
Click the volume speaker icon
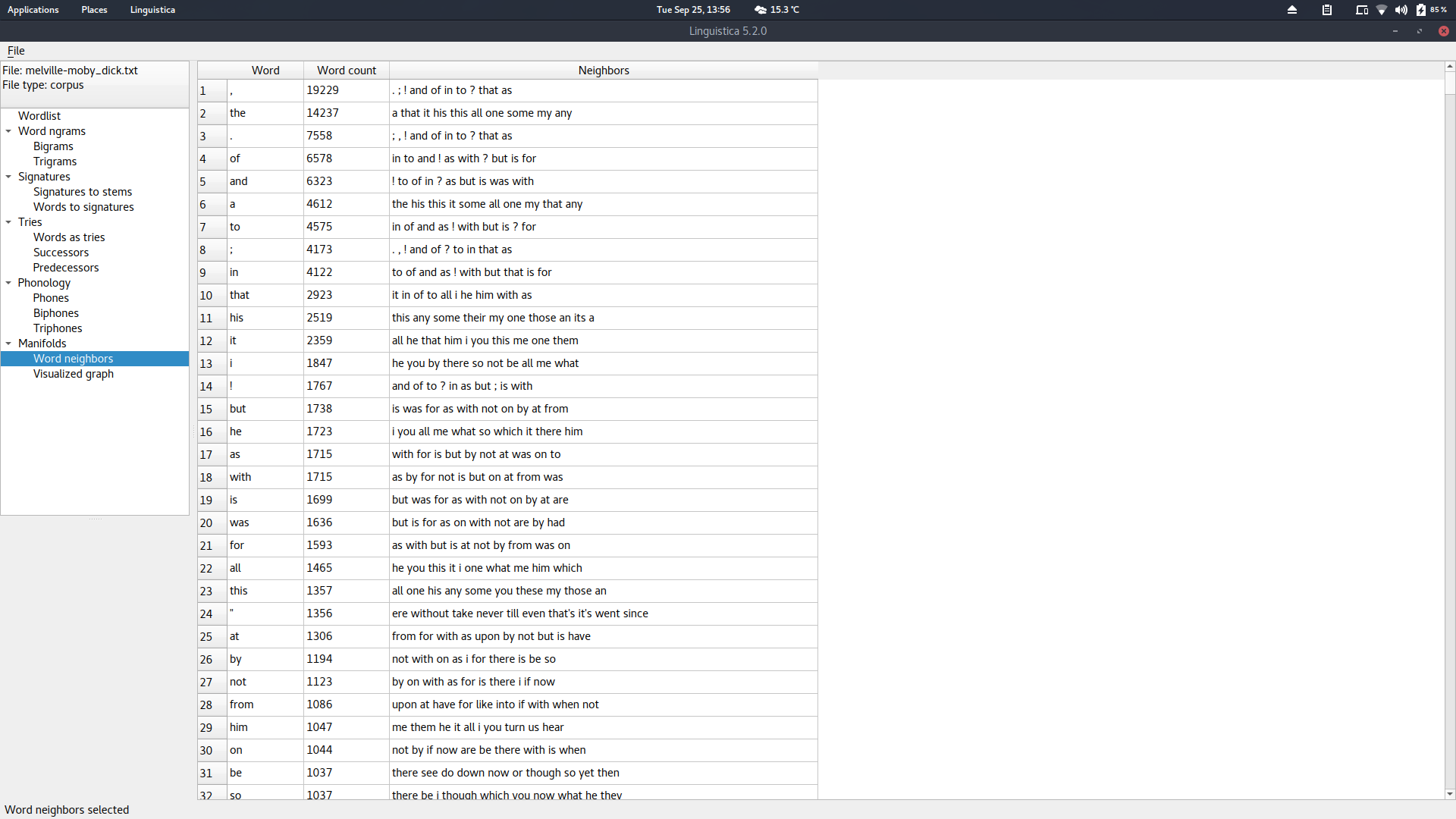1401,10
